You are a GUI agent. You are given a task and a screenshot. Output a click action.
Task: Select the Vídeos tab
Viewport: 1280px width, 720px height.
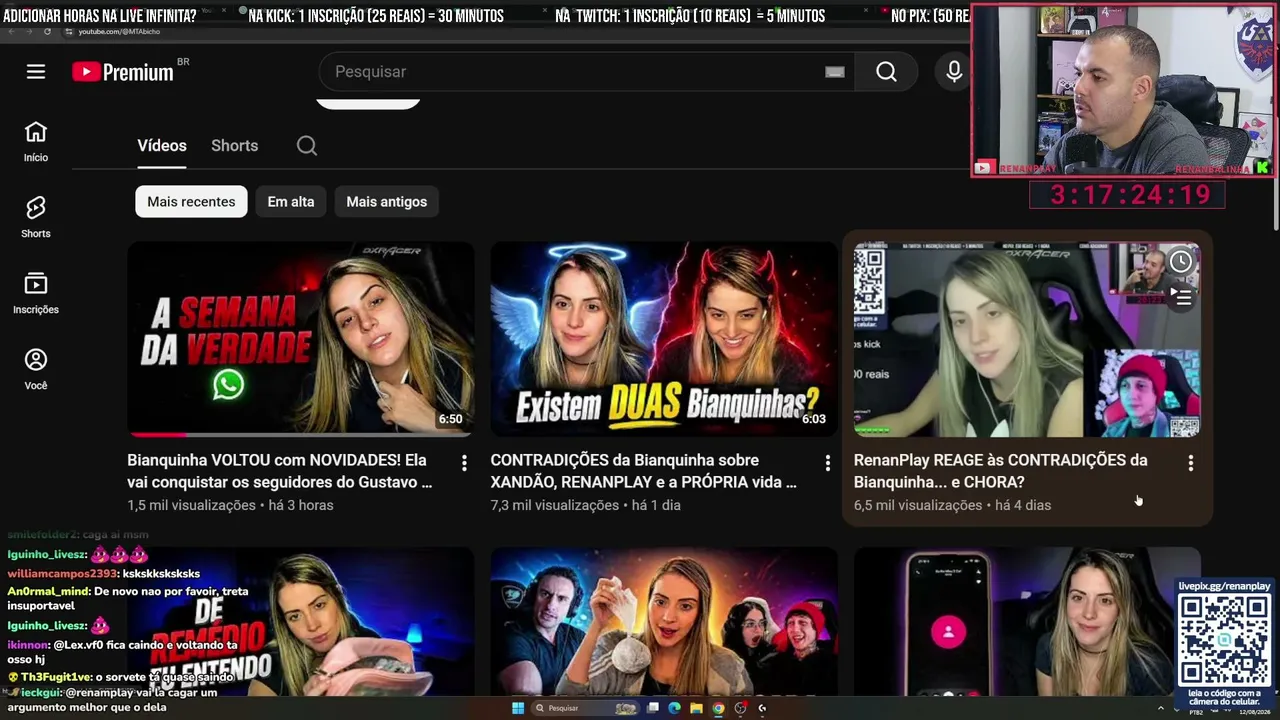162,146
